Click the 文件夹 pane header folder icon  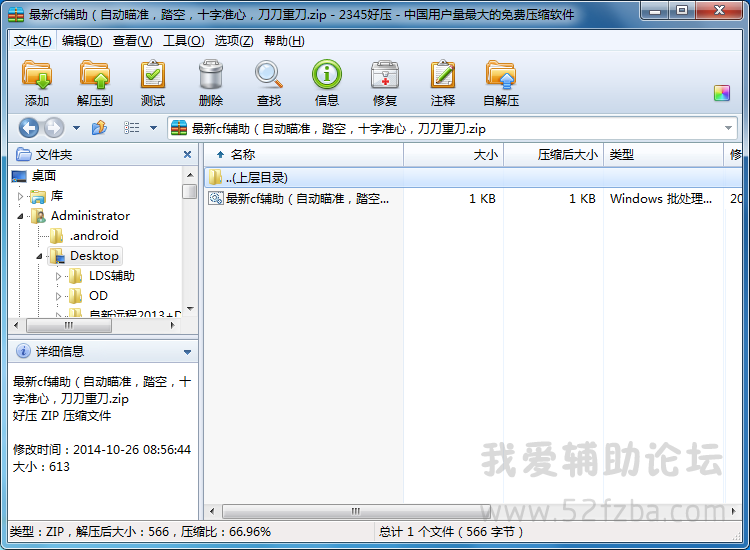(23, 154)
